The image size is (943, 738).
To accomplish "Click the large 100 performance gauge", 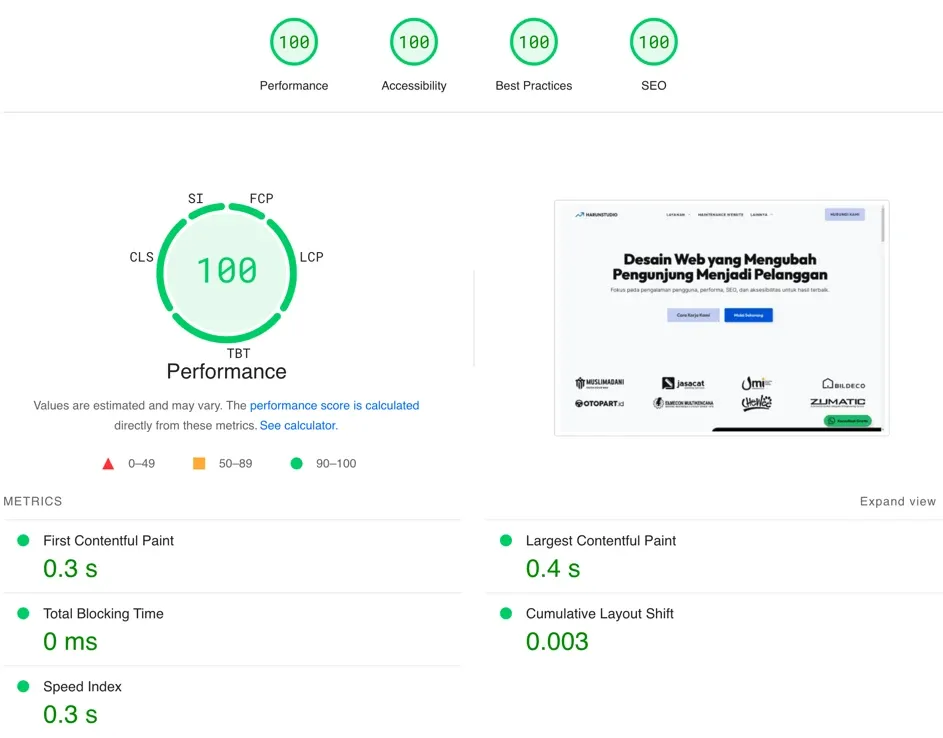I will 227,272.
